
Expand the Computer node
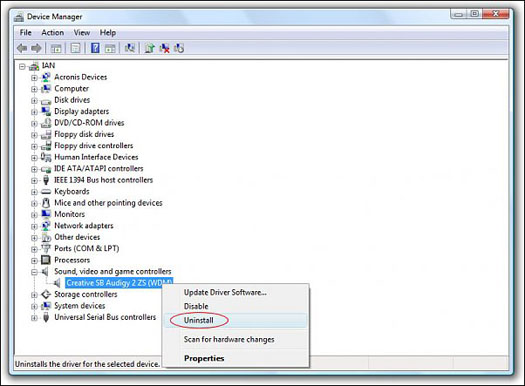pos(34,89)
